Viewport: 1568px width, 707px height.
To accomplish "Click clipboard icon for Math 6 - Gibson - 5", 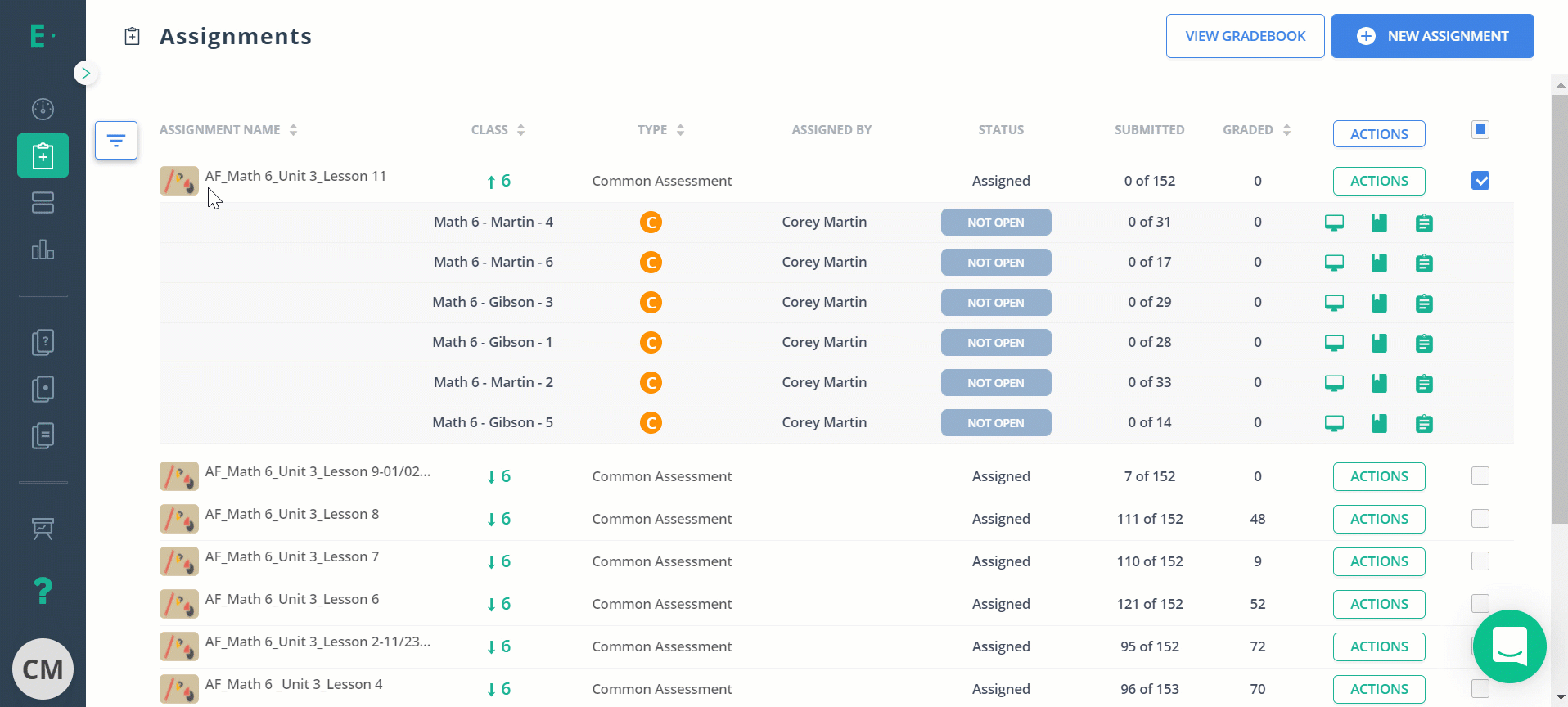I will [1424, 423].
